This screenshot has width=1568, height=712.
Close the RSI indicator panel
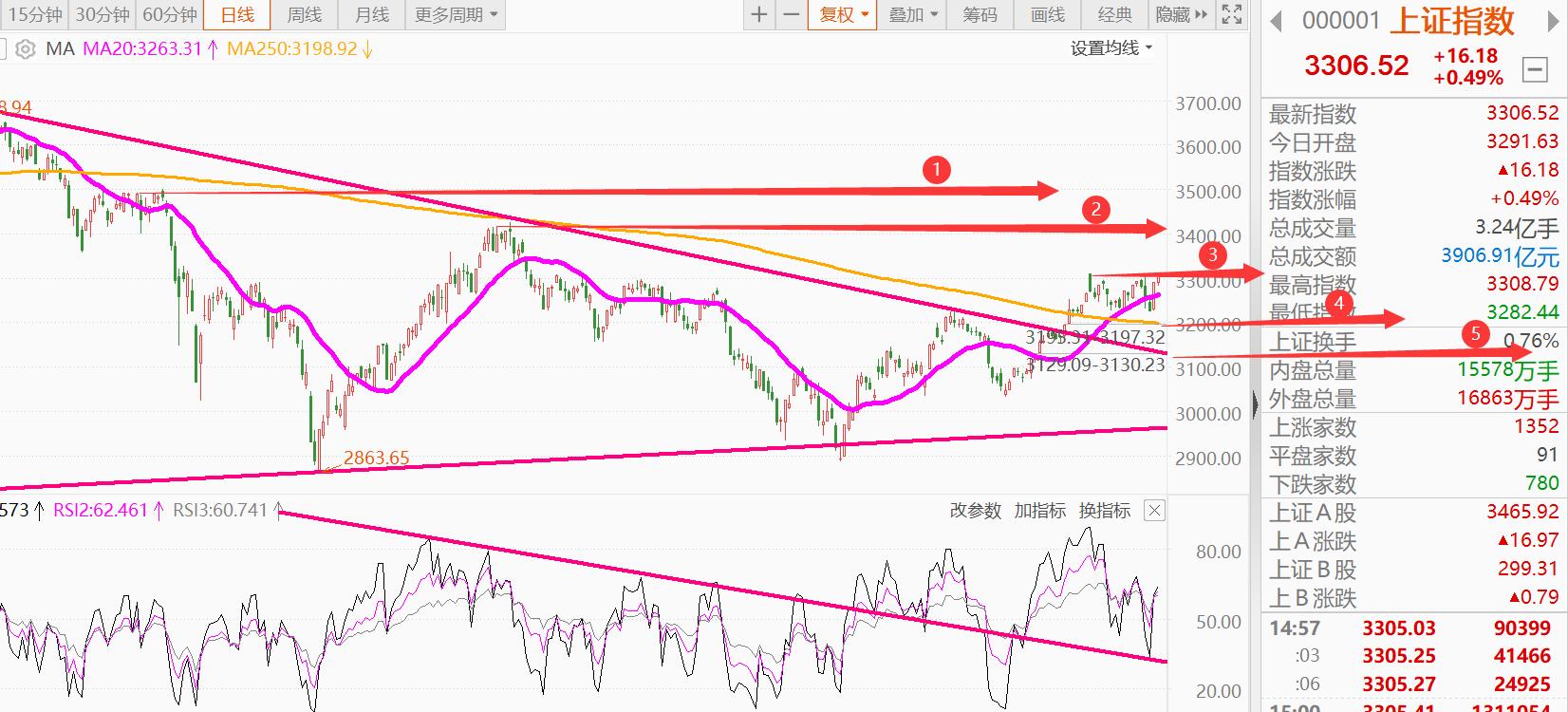(1153, 511)
